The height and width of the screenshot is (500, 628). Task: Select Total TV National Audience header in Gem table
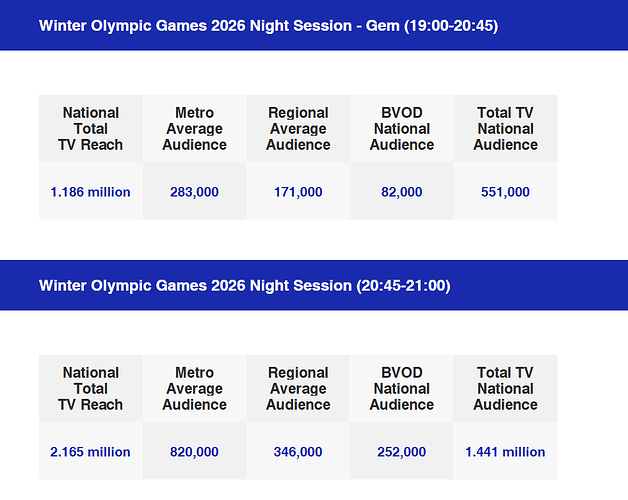pos(505,129)
